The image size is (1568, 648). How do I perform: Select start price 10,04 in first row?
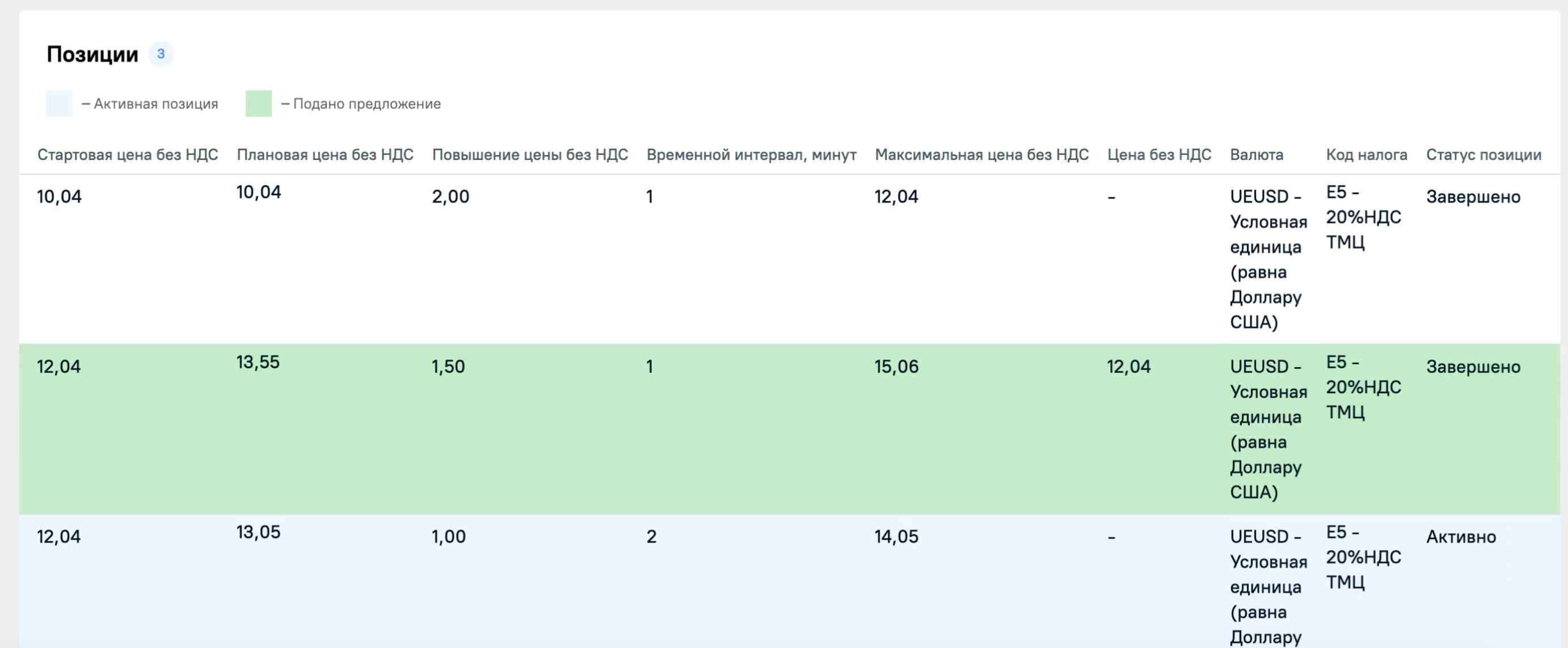(x=59, y=197)
